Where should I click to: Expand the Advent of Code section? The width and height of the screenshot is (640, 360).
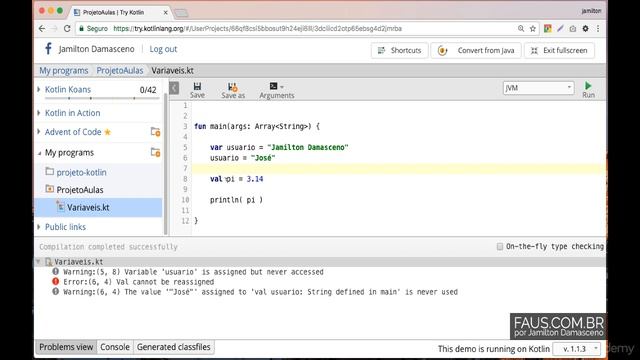(x=39, y=131)
